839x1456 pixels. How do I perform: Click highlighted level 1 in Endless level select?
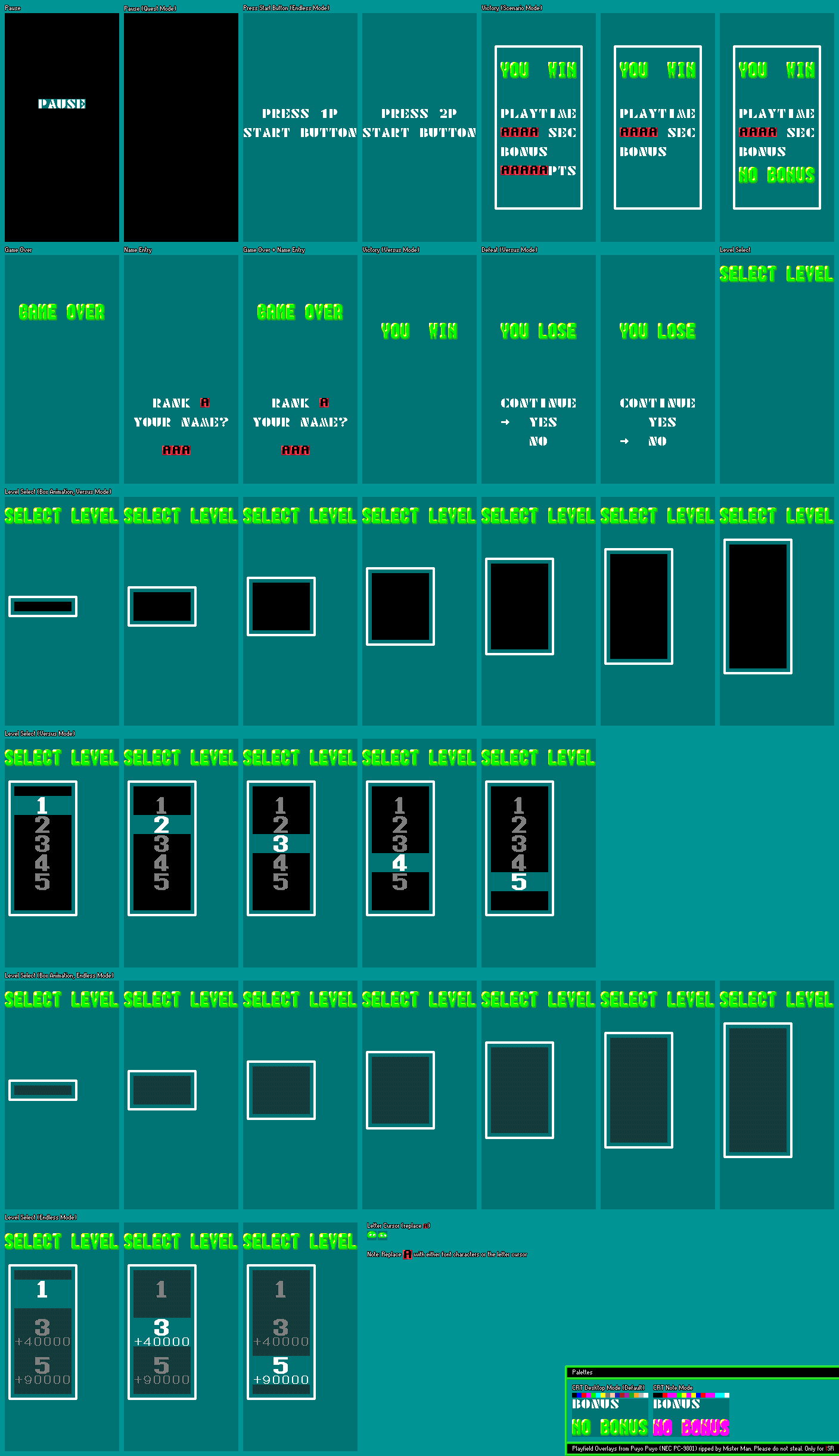(42, 1289)
